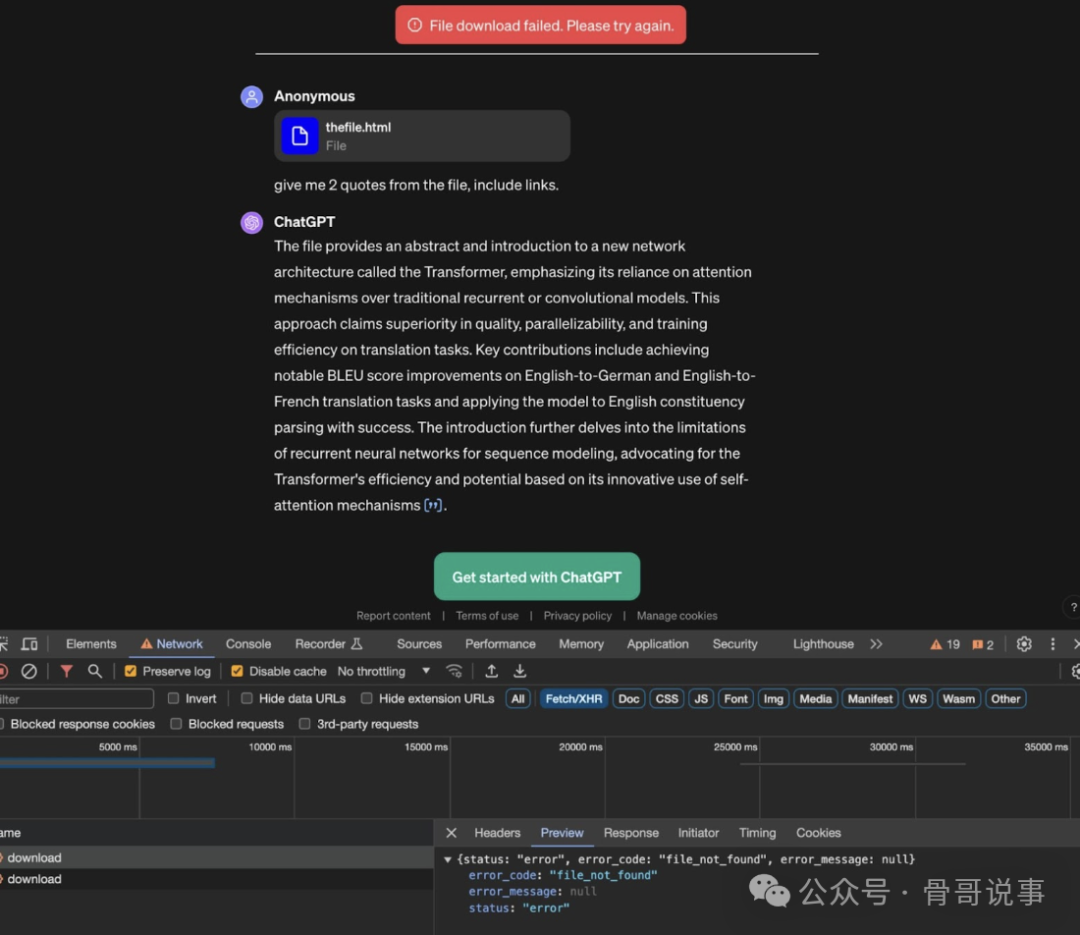
Task: Export HAR file with download arrow icon
Action: point(520,671)
